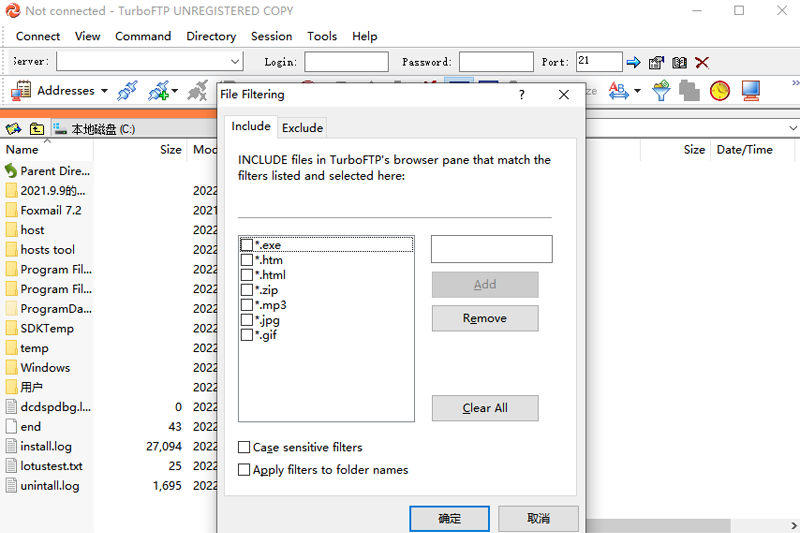Click the filter pattern text field
Screen dimensions: 800x533
[x=491, y=249]
